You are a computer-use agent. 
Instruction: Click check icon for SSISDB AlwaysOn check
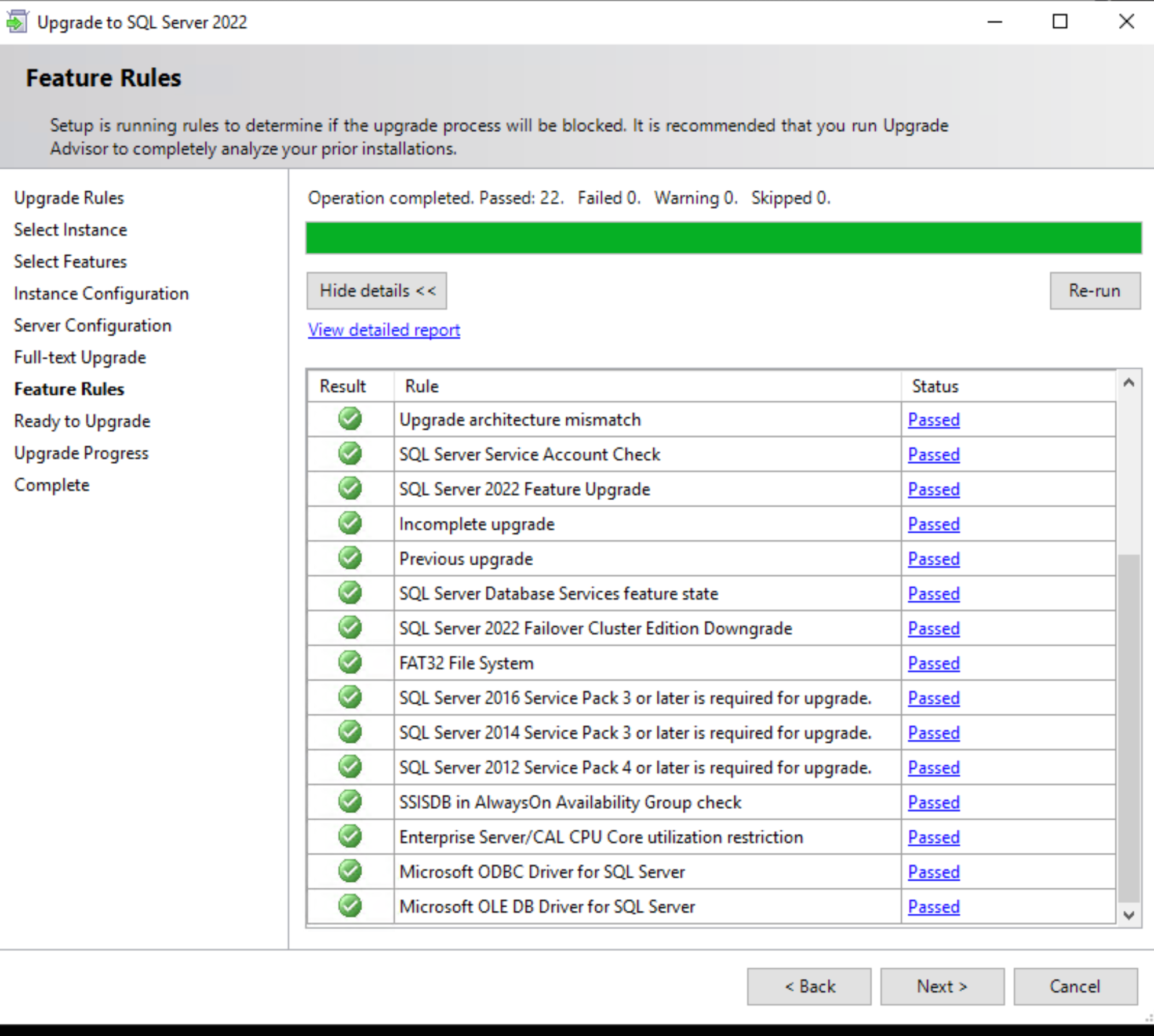(350, 801)
